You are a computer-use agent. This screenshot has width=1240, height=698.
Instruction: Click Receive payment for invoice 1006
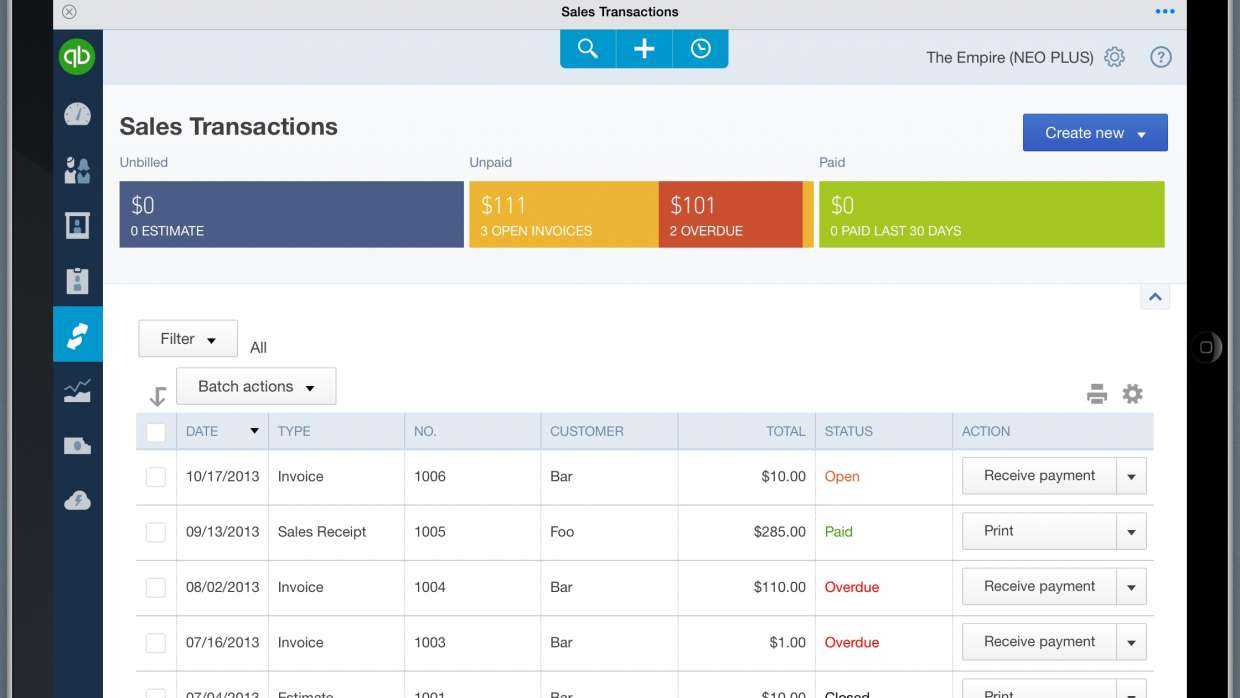coord(1038,476)
